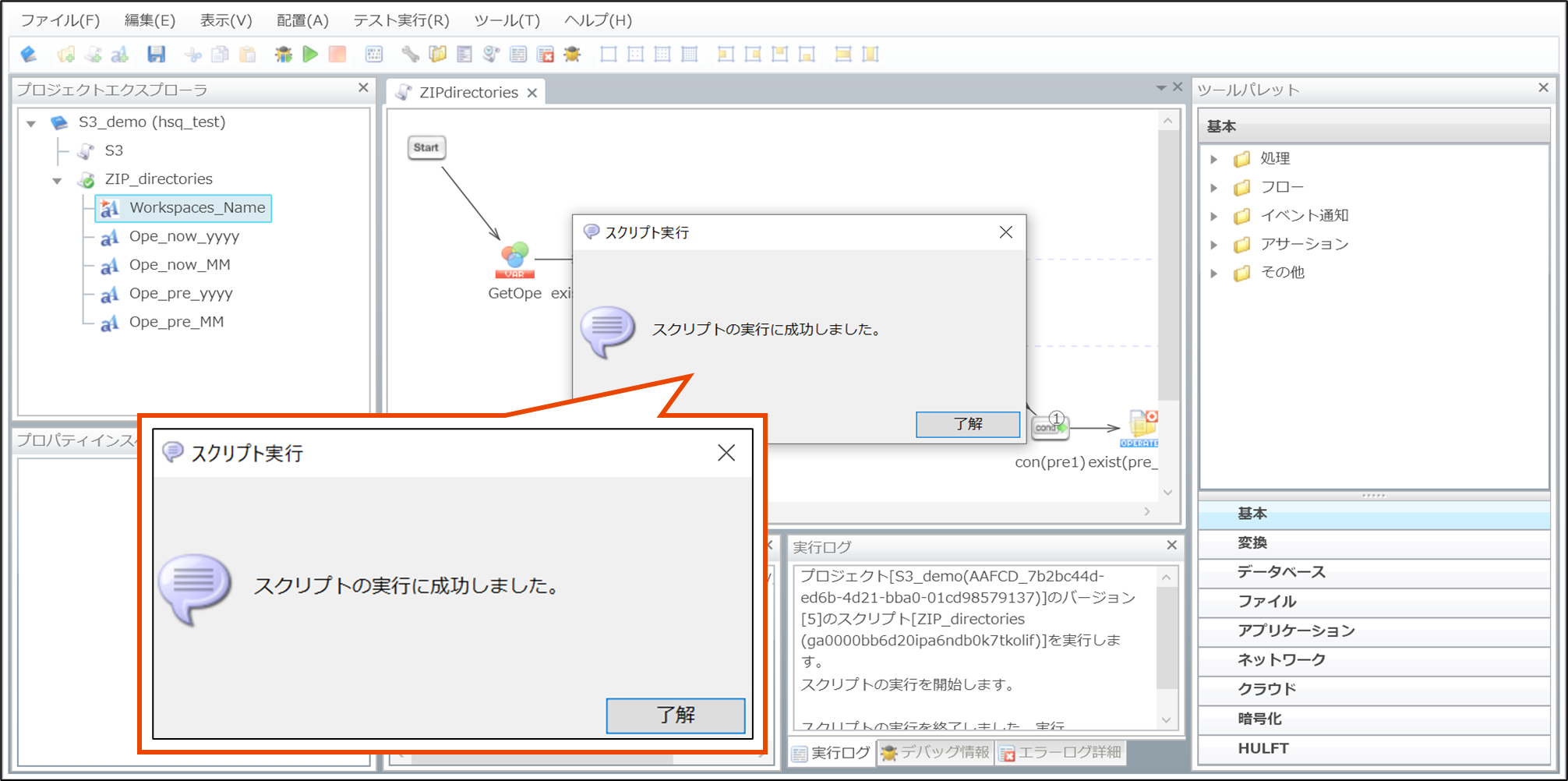Select the S3 script in project tree
The width and height of the screenshot is (1568, 781).
114,150
